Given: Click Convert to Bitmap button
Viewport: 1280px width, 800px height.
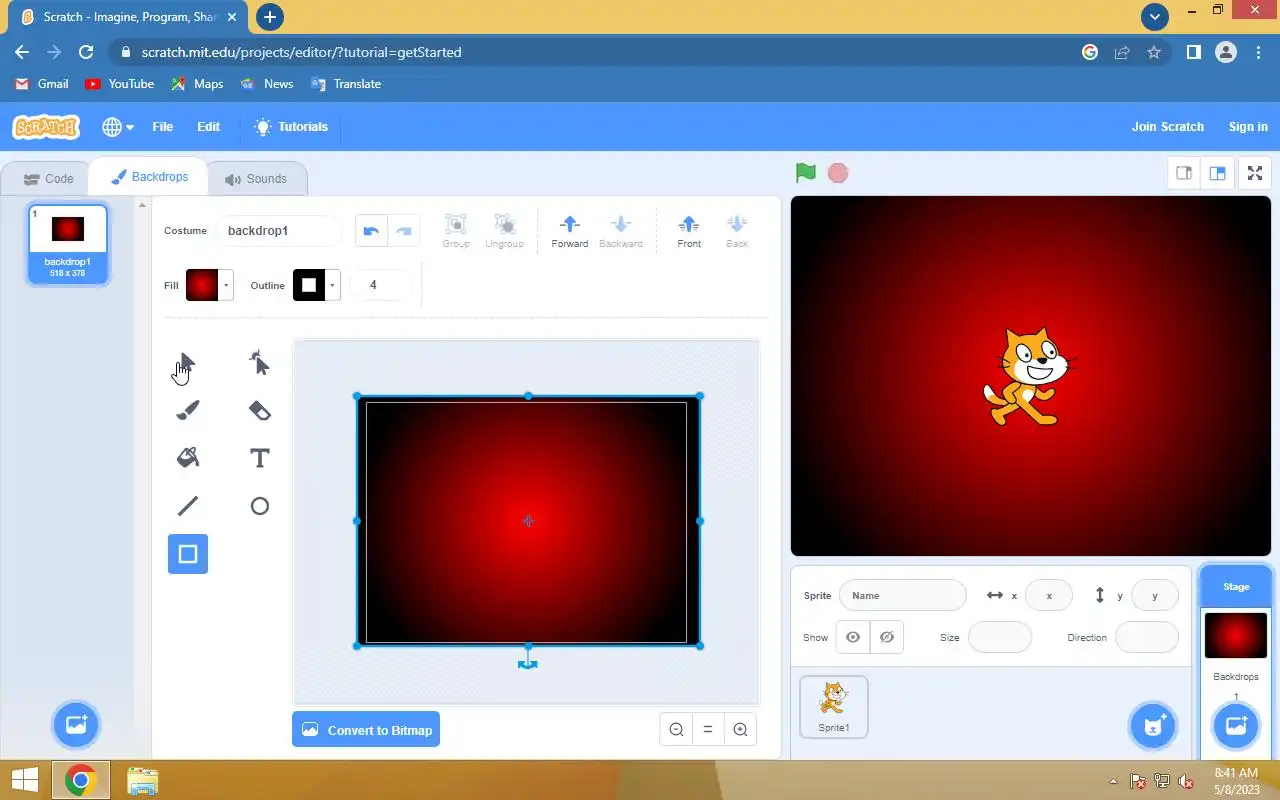Looking at the screenshot, I should click(x=366, y=730).
